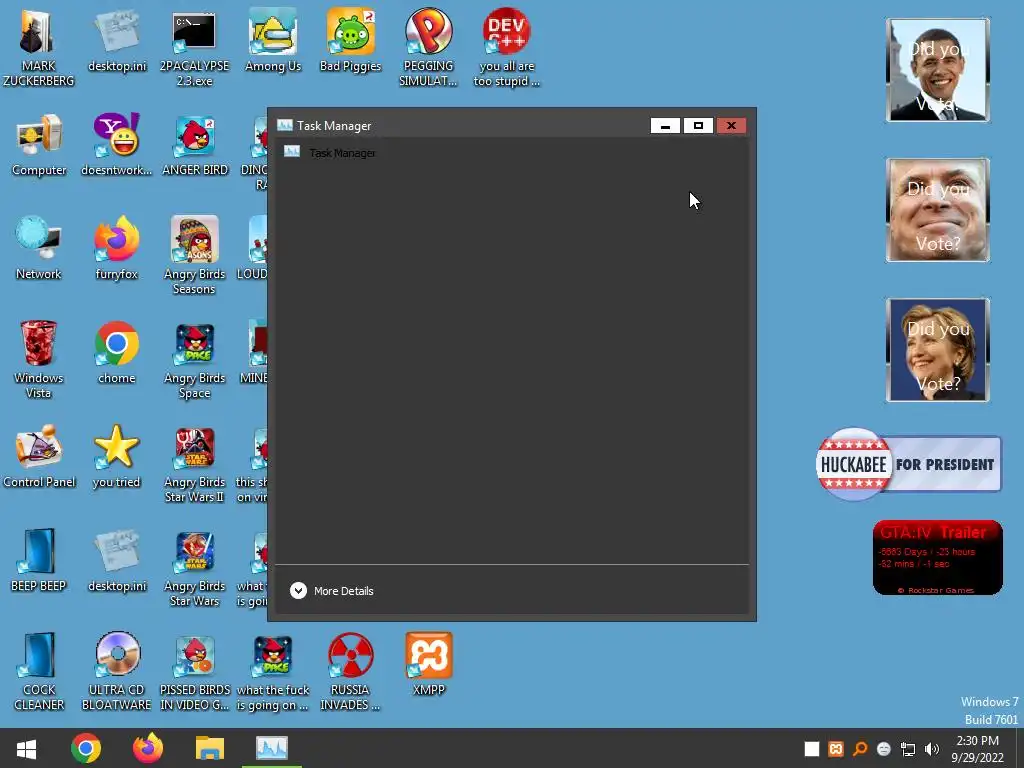Click the GTA:IV Trailer countdown gadget
Viewport: 1024px width, 768px height.
pyautogui.click(x=937, y=558)
